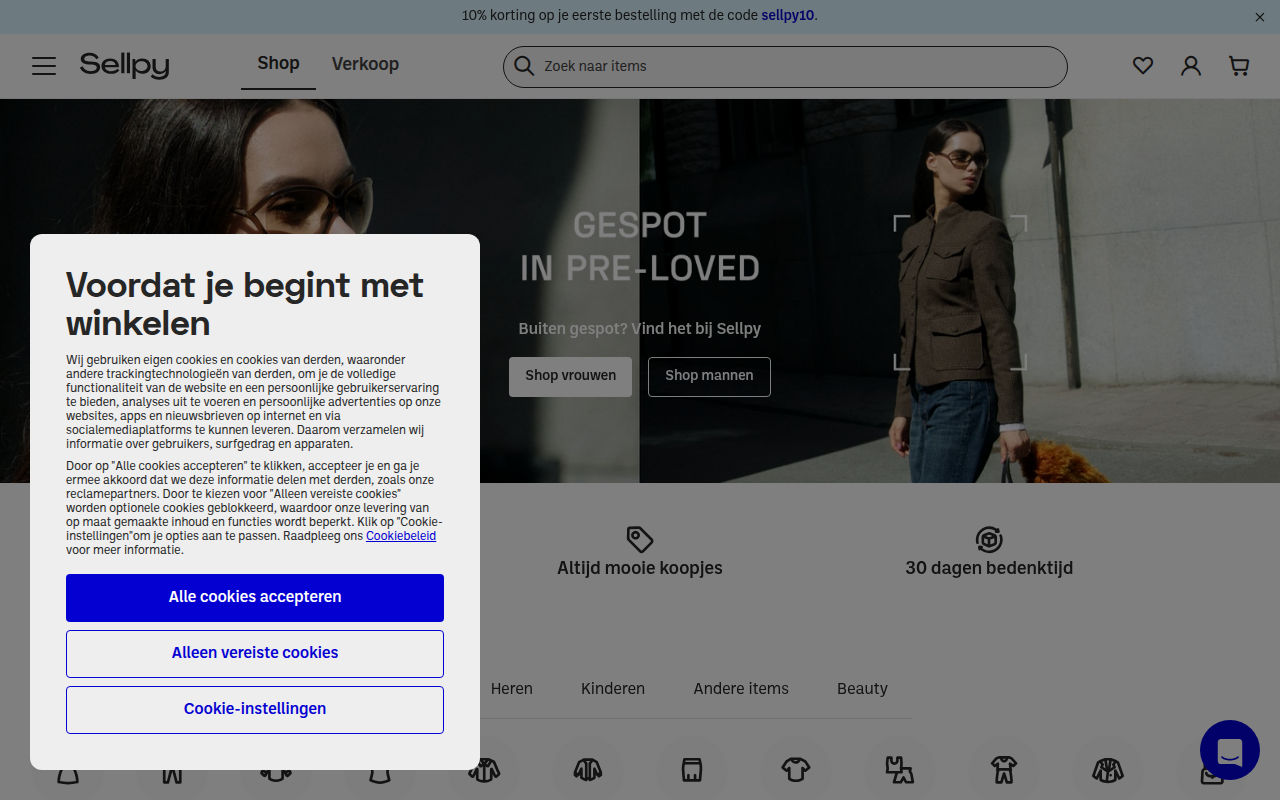
Task: Accept all cookies
Action: (255, 598)
